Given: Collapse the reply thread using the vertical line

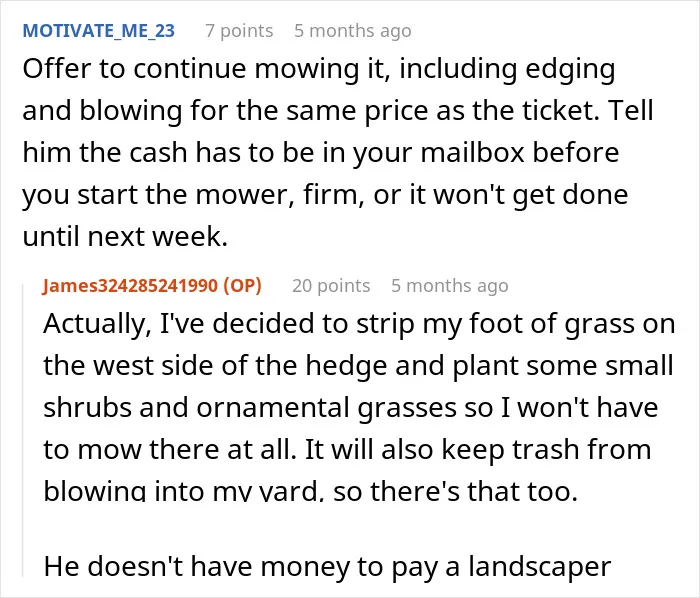Looking at the screenshot, I should pyautogui.click(x=23, y=429).
